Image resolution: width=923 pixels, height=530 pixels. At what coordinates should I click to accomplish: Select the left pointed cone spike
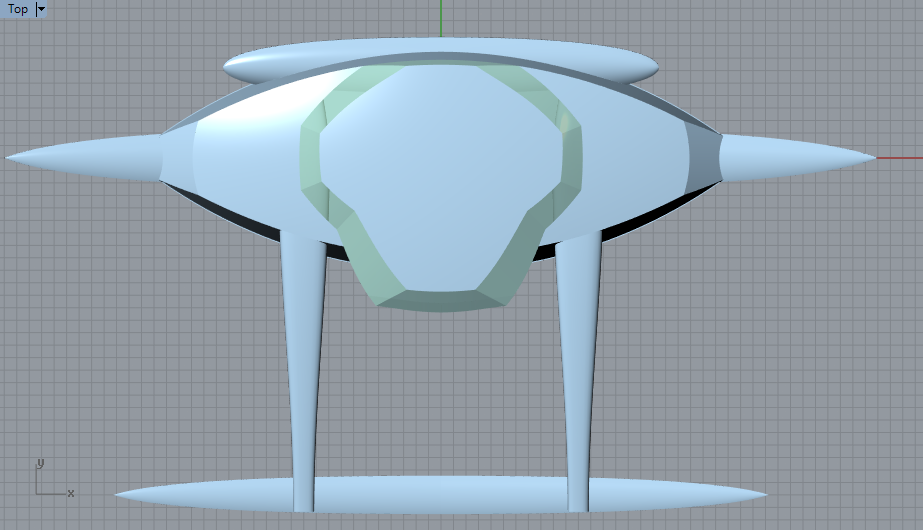(82, 158)
